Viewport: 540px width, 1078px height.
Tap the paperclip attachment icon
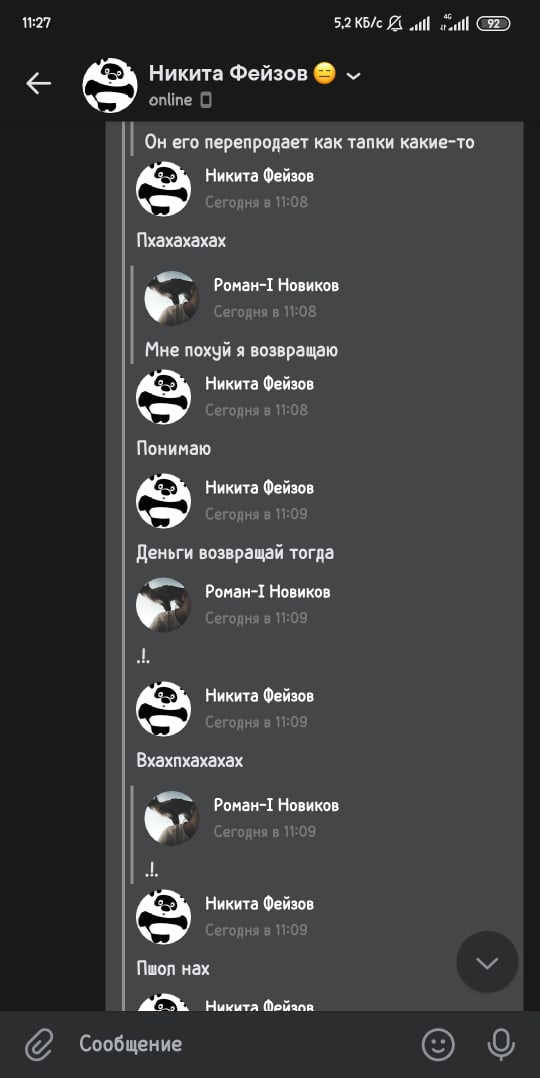[x=39, y=1044]
